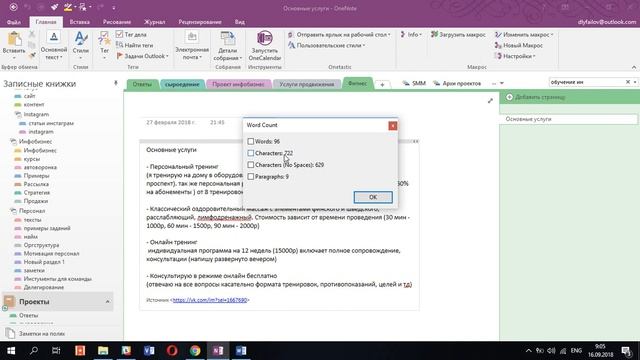Click Новый Макрос new macro

518,45
